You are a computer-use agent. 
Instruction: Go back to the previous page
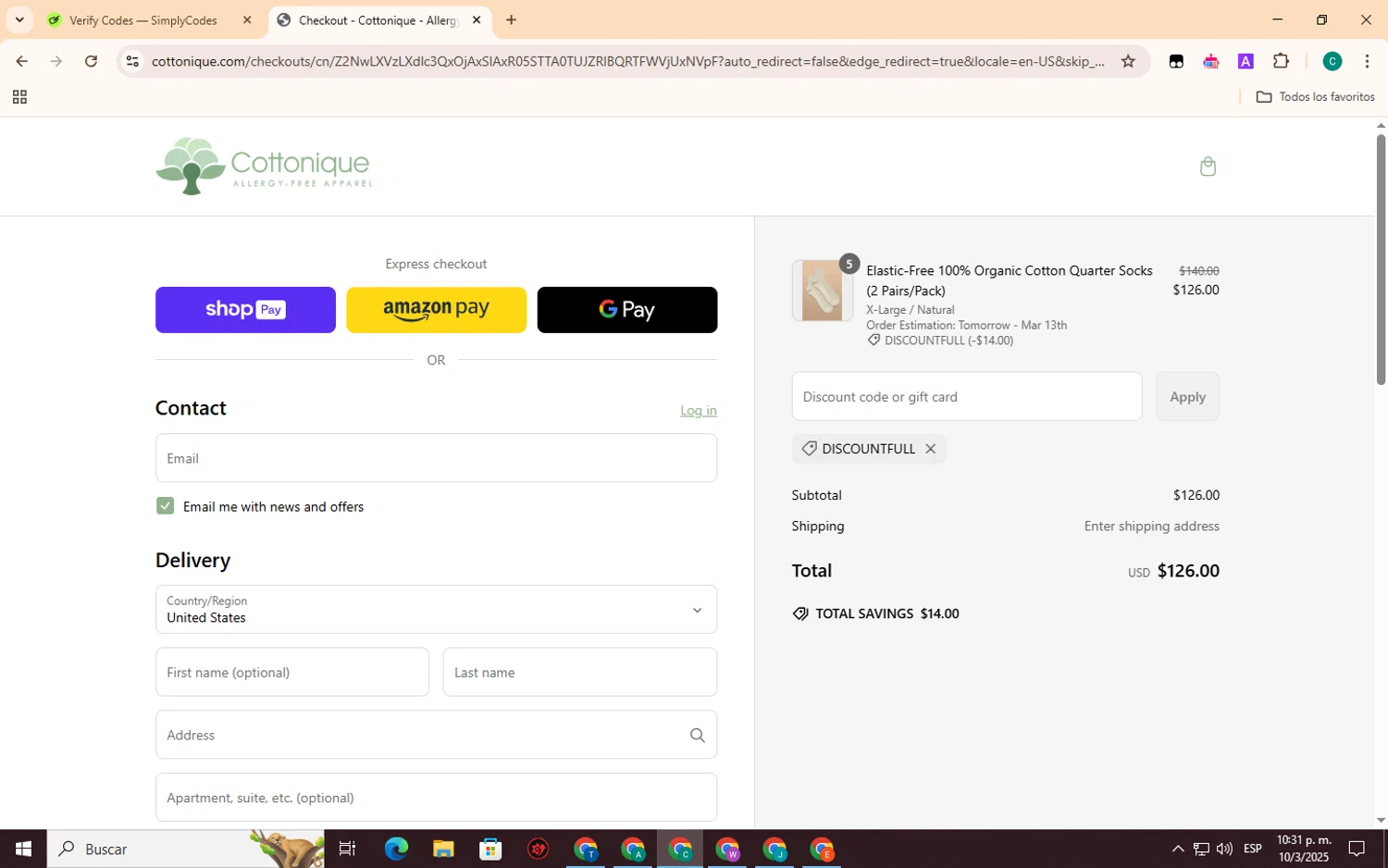pyautogui.click(x=21, y=61)
